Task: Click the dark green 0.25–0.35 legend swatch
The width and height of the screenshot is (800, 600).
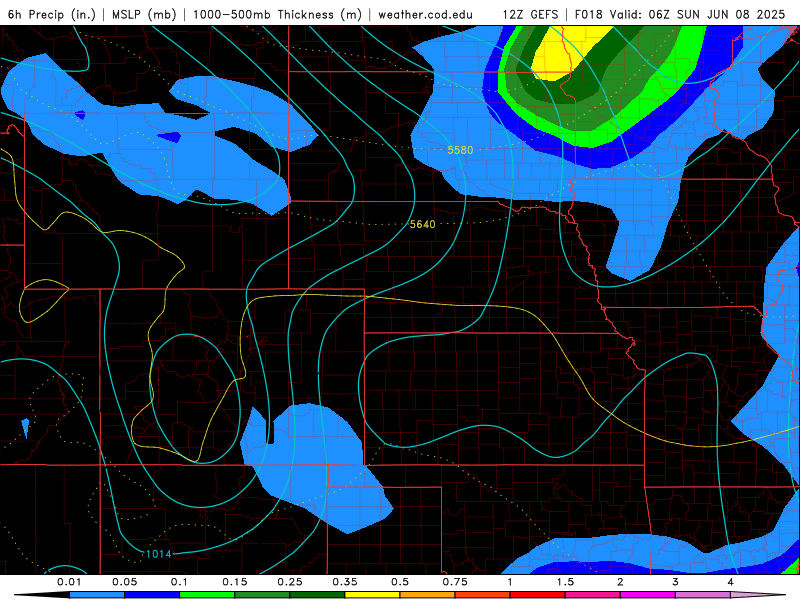Action: (317, 595)
